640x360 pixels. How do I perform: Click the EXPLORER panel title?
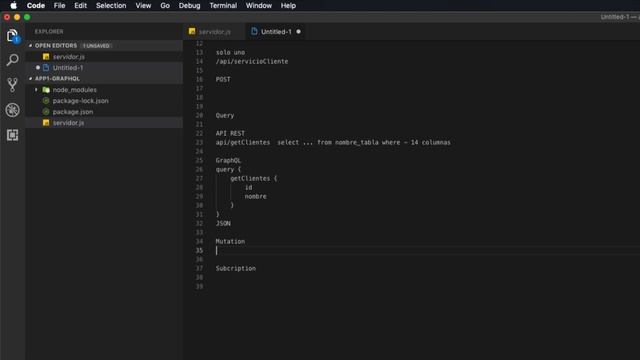tap(49, 31)
